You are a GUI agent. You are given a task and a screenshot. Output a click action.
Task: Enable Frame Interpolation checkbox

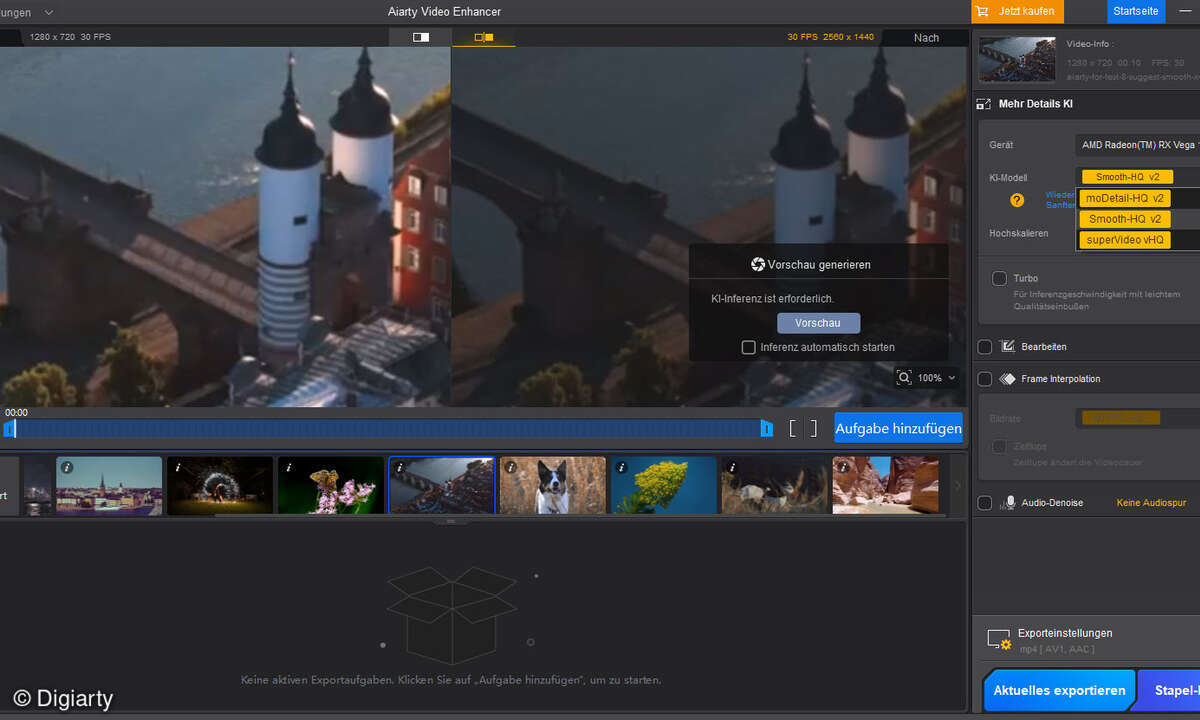(985, 379)
